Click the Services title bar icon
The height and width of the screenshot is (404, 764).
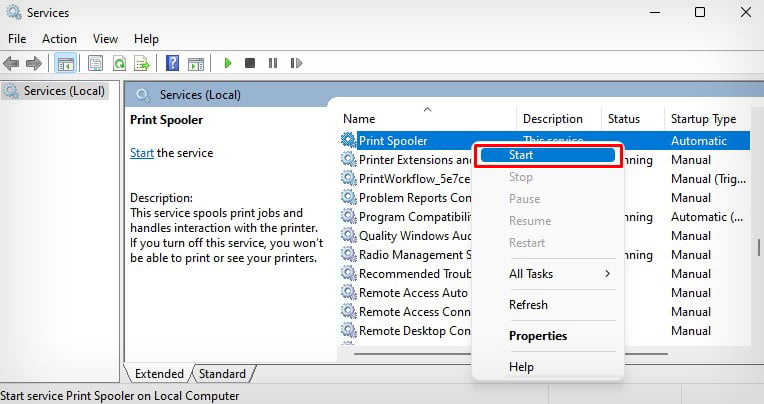click(x=13, y=12)
